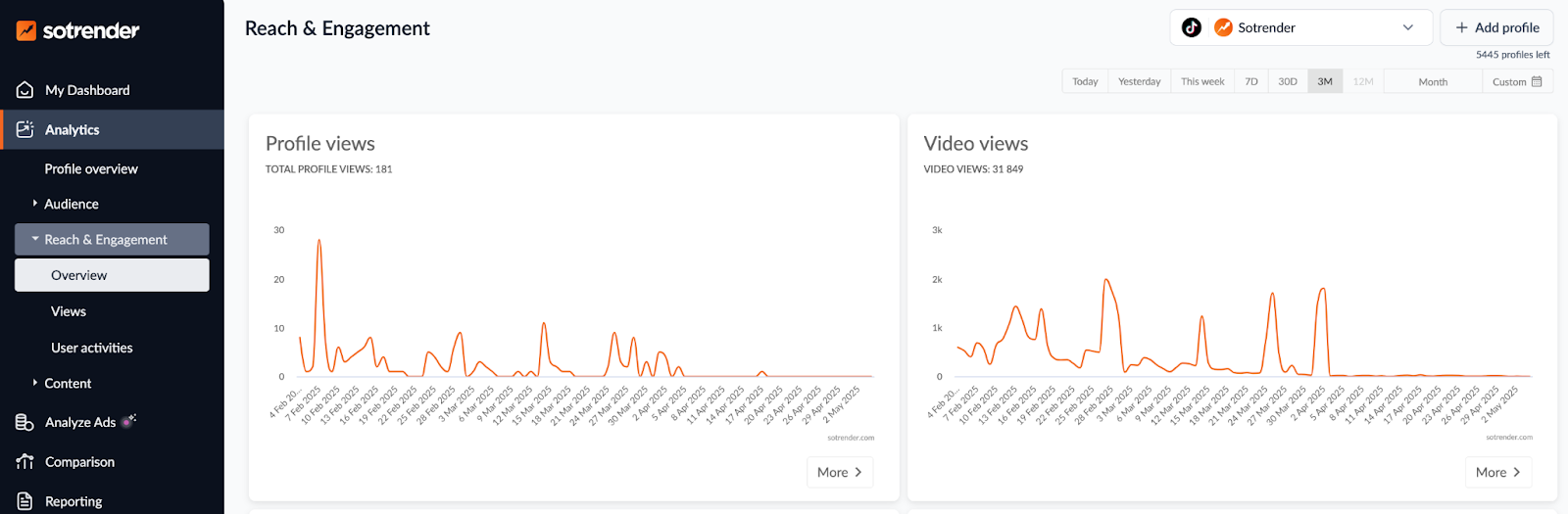The image size is (1568, 514).
Task: Click the My Dashboard home icon
Action: [x=25, y=90]
